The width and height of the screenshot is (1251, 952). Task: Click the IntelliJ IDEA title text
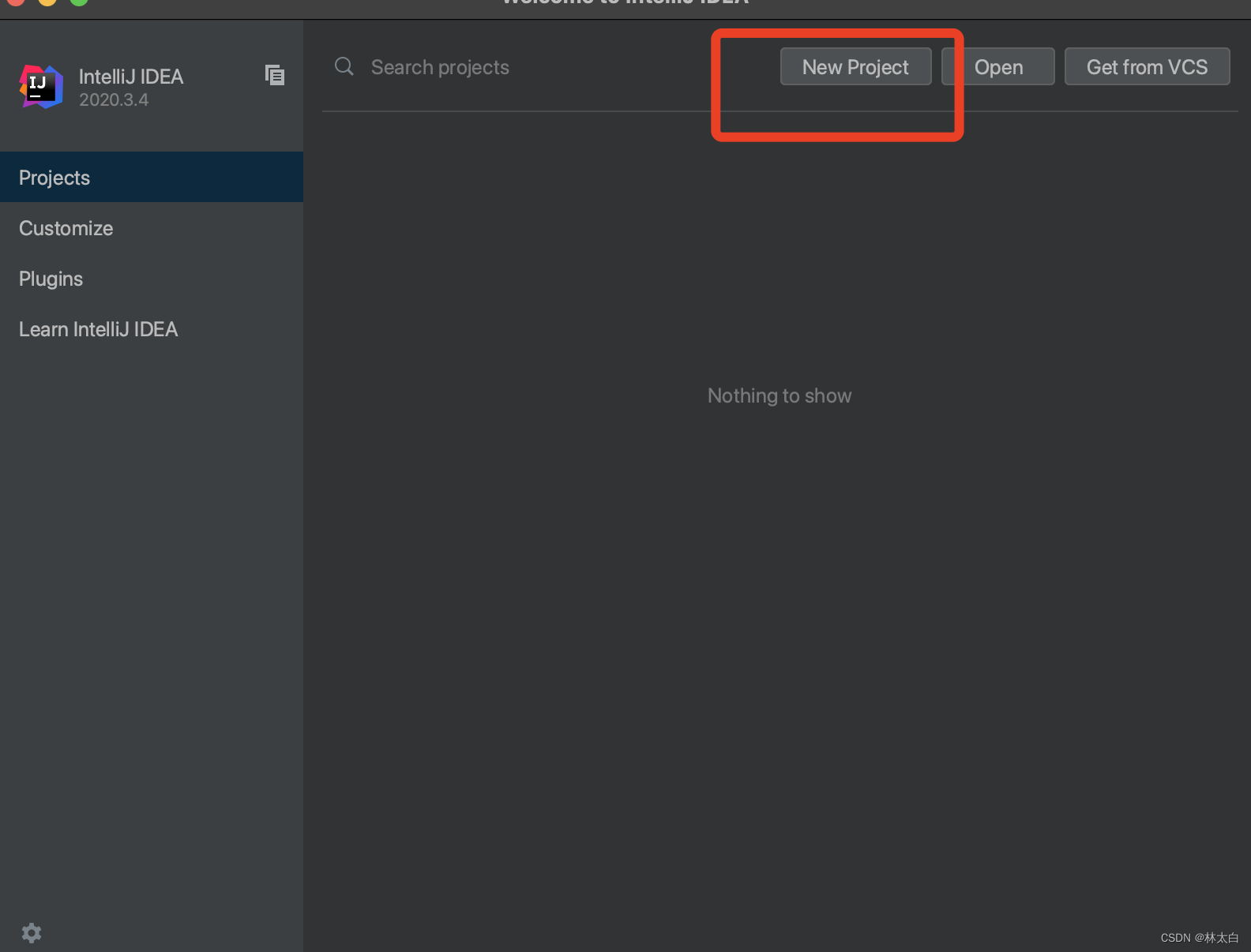(131, 77)
